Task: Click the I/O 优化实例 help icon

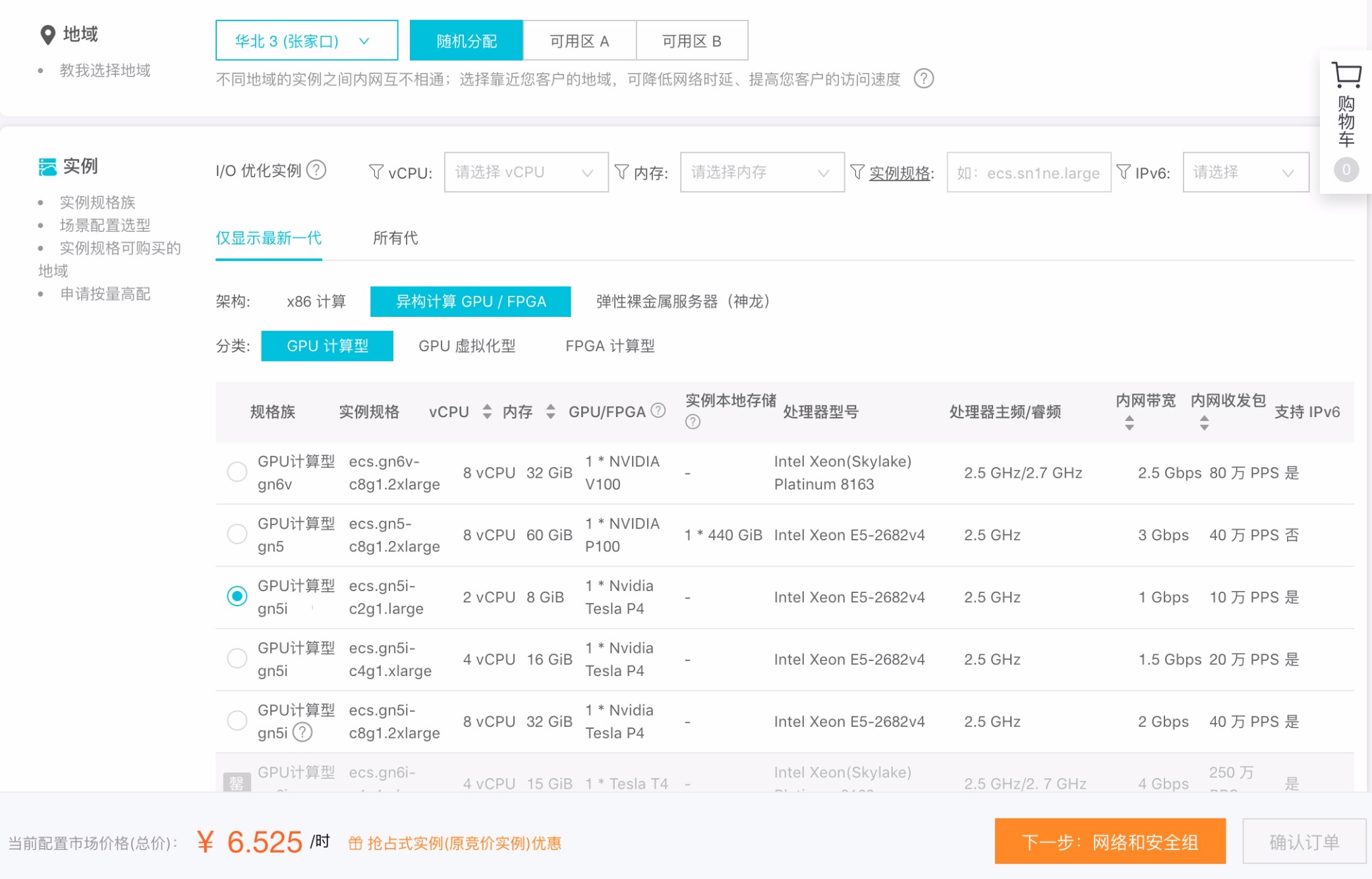Action: pos(317,170)
